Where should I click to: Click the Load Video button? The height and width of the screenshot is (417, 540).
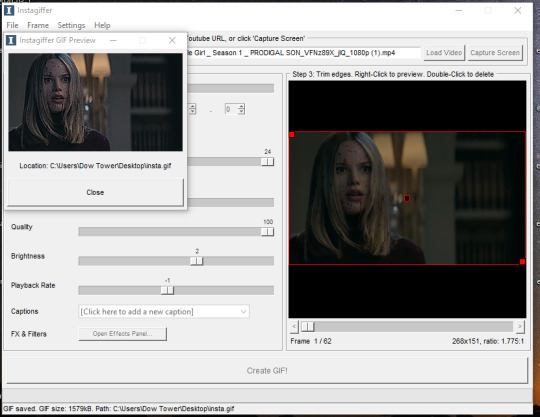pyautogui.click(x=444, y=53)
